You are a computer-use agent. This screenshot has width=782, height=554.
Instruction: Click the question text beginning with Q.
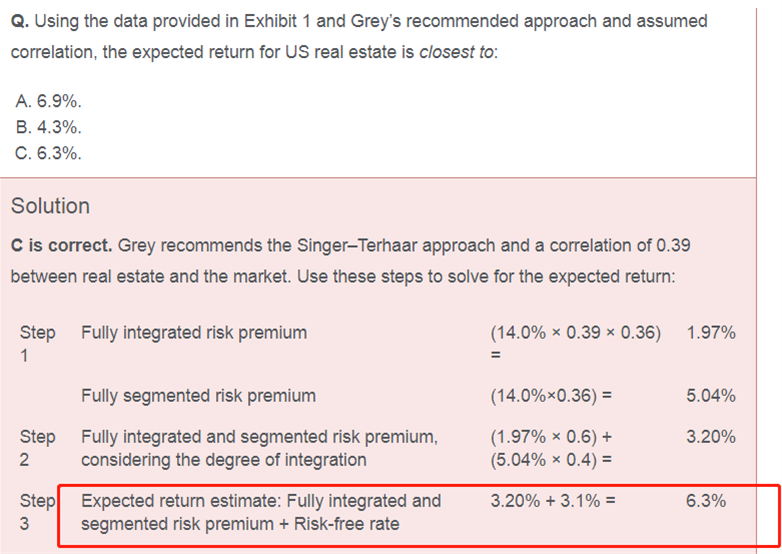pos(359,36)
